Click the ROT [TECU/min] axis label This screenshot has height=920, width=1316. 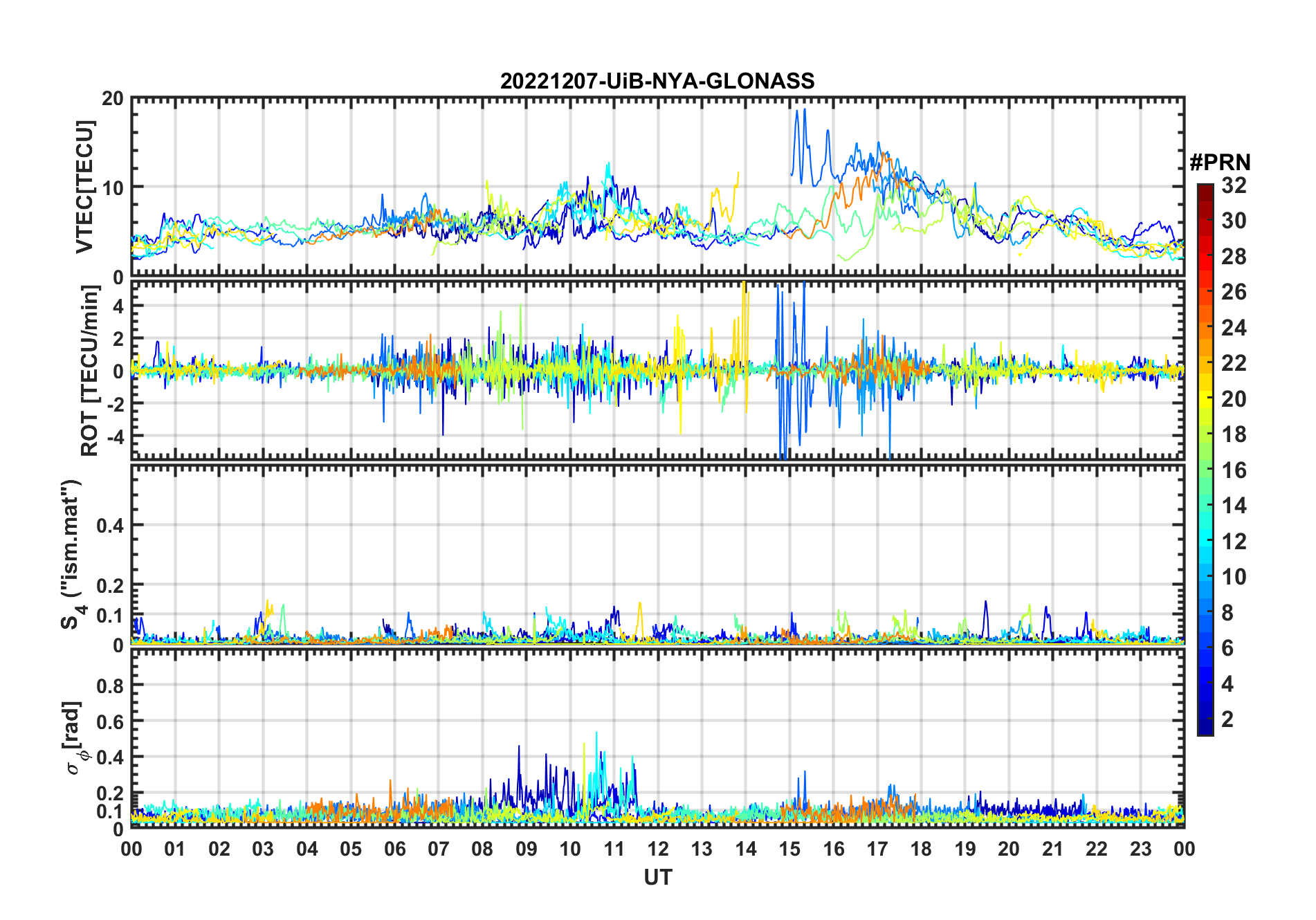point(90,371)
